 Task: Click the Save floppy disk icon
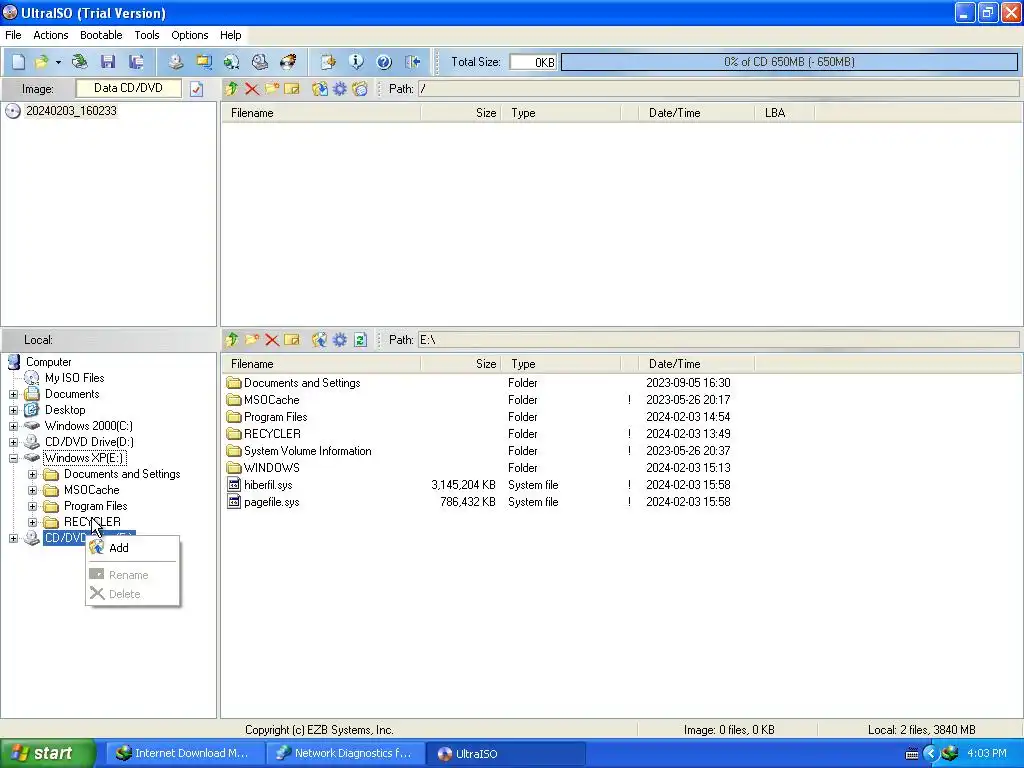click(108, 62)
